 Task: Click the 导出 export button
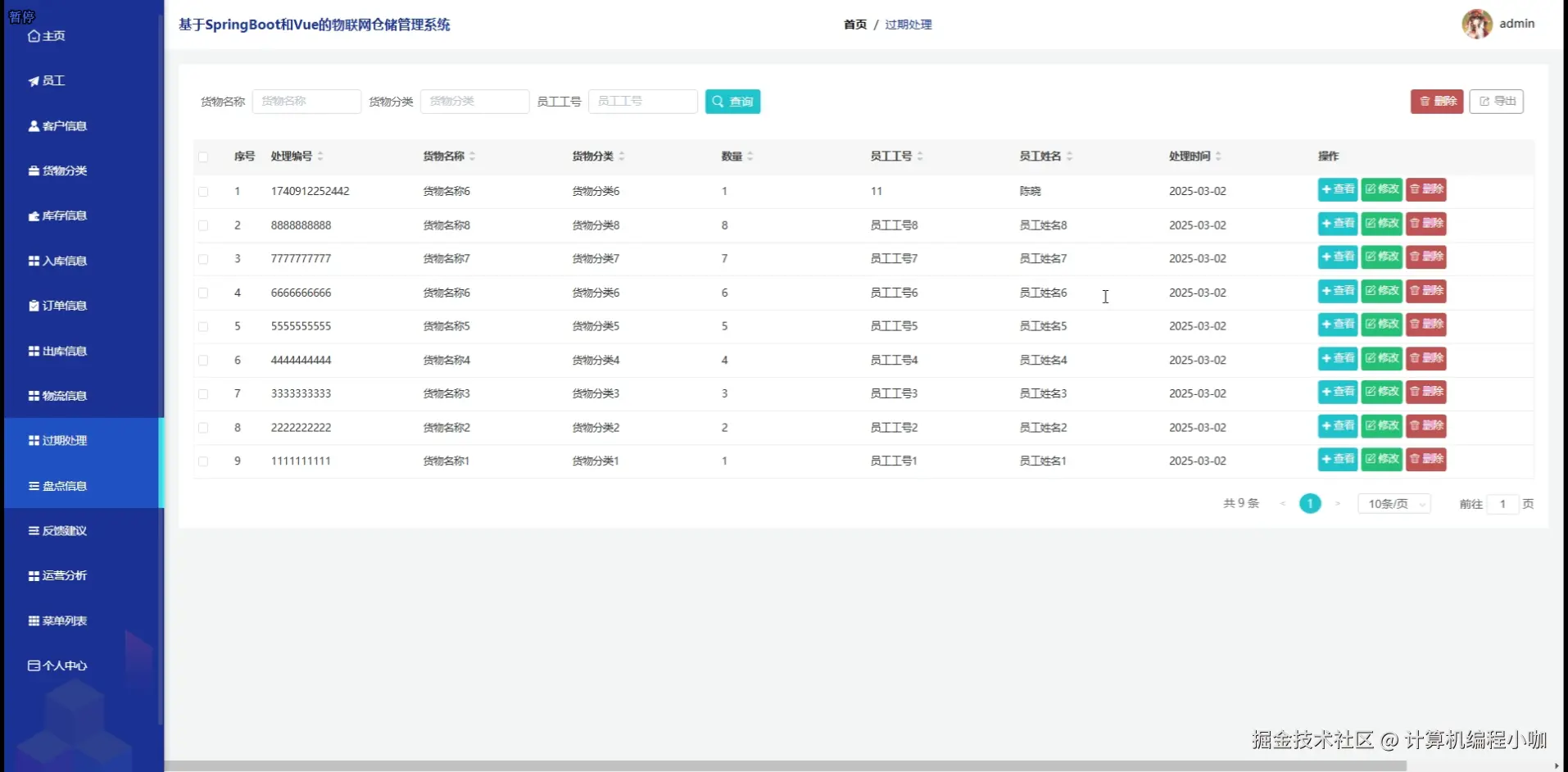1496,102
